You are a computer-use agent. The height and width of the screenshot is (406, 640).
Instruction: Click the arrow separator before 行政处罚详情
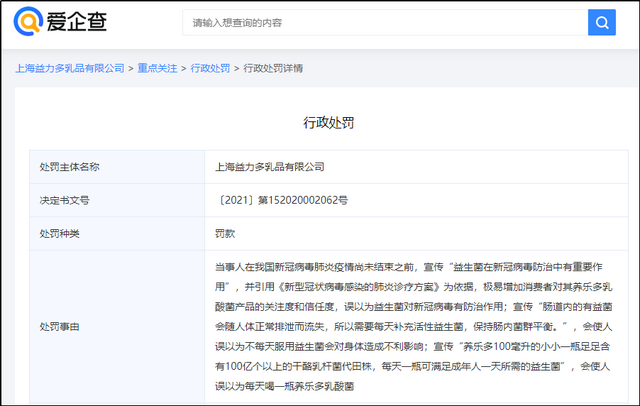(x=237, y=68)
